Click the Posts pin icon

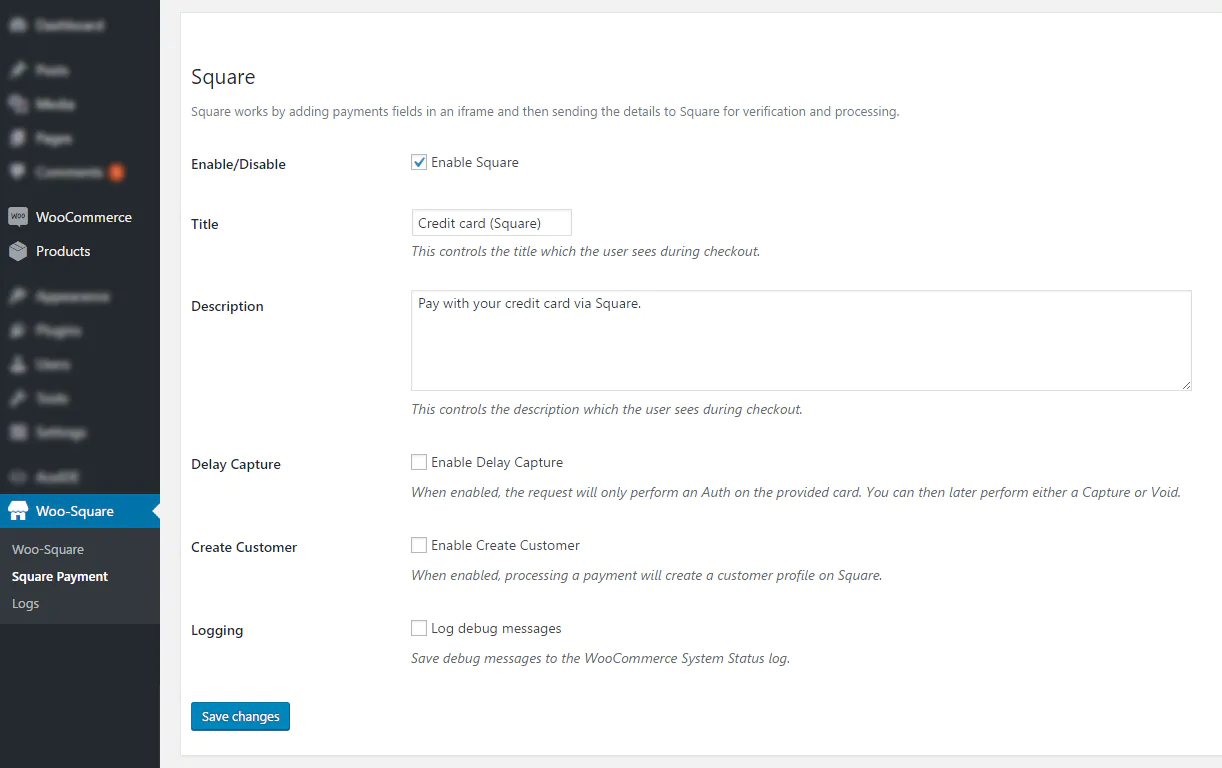point(18,71)
